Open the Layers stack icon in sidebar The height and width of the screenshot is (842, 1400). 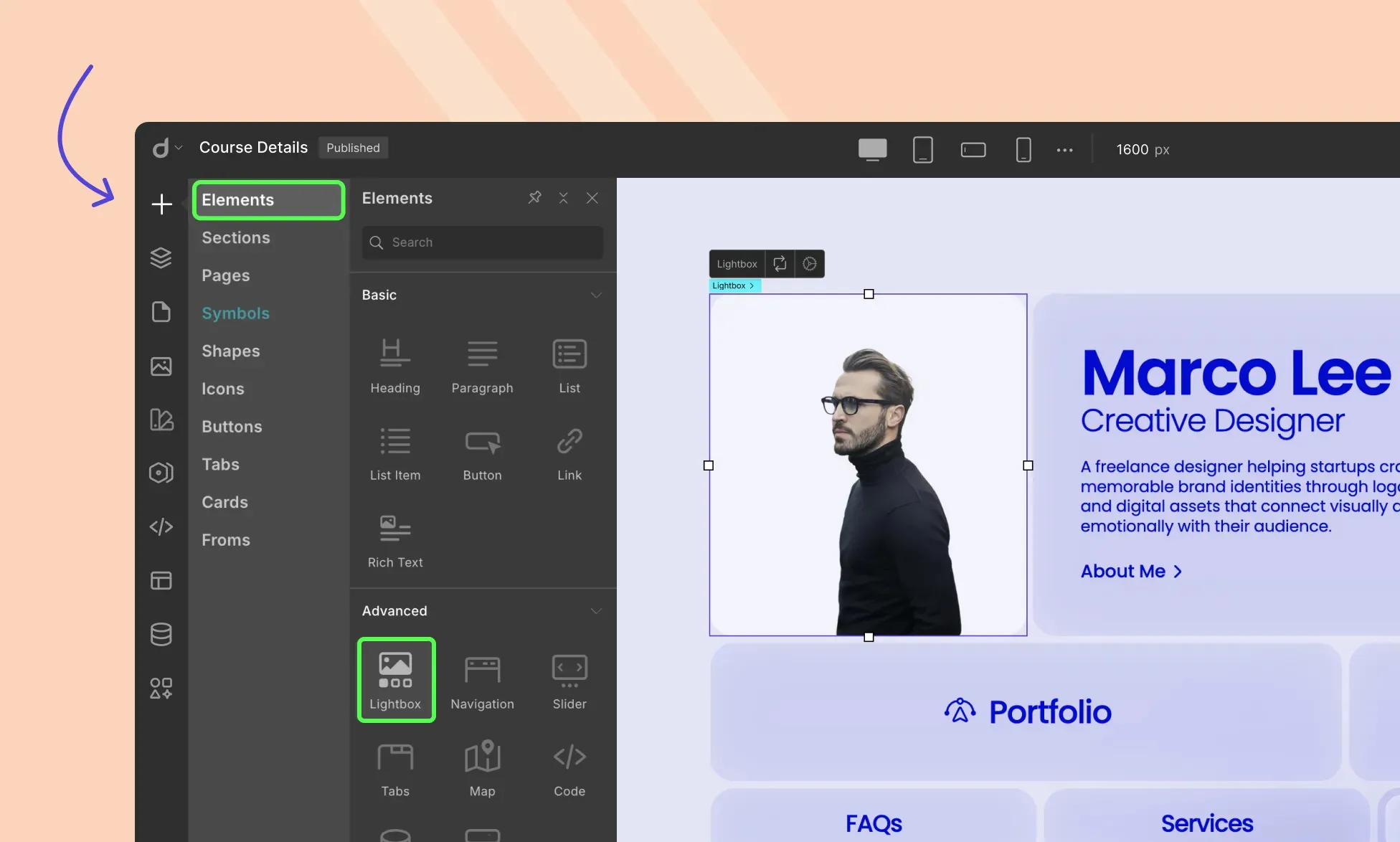161,257
